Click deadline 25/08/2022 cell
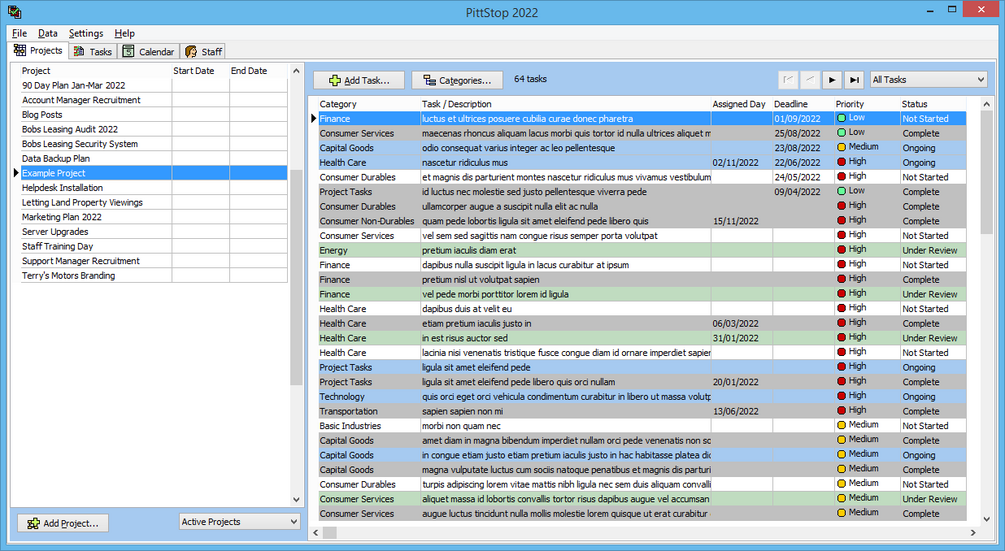The height and width of the screenshot is (551, 1005). pyautogui.click(x=802, y=133)
